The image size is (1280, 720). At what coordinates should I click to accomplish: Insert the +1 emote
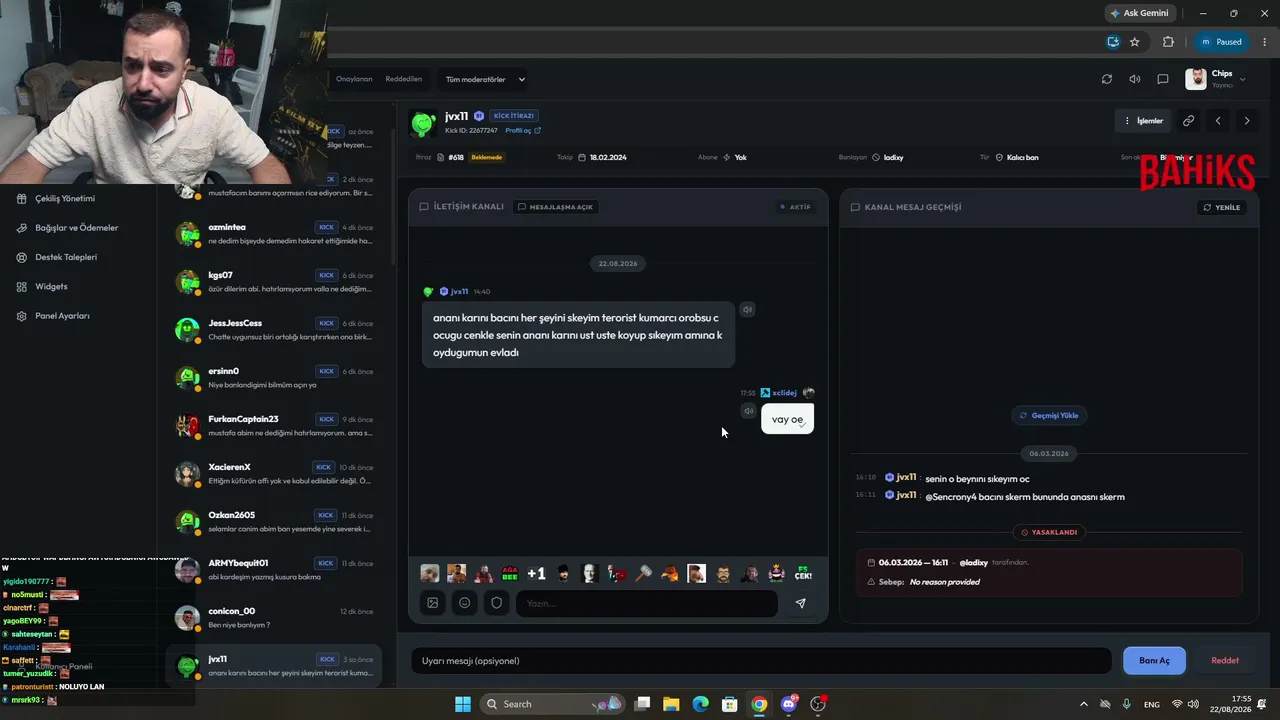[537, 574]
